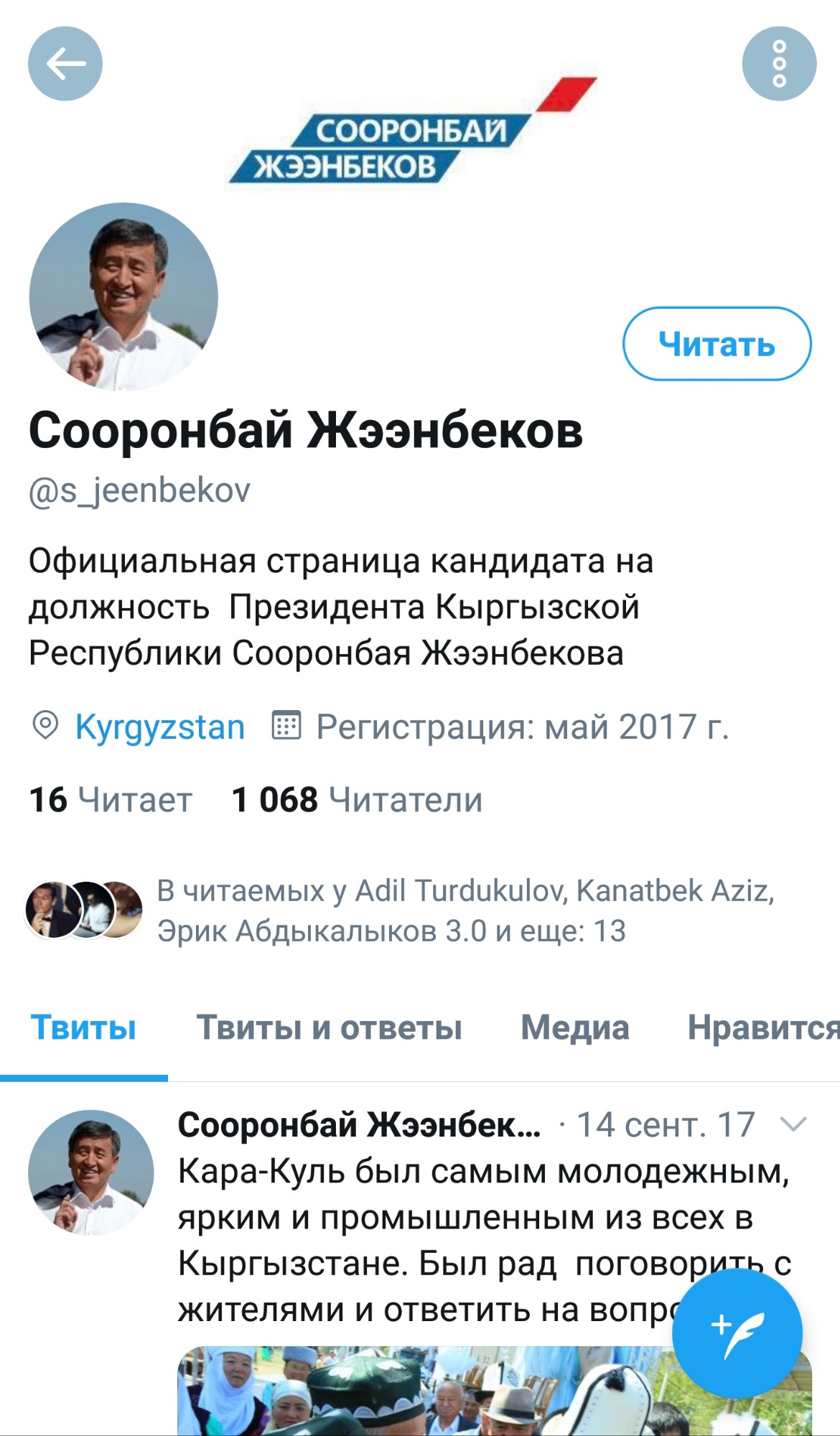Click the location pin icon
This screenshot has height=1436, width=840.
(x=45, y=726)
